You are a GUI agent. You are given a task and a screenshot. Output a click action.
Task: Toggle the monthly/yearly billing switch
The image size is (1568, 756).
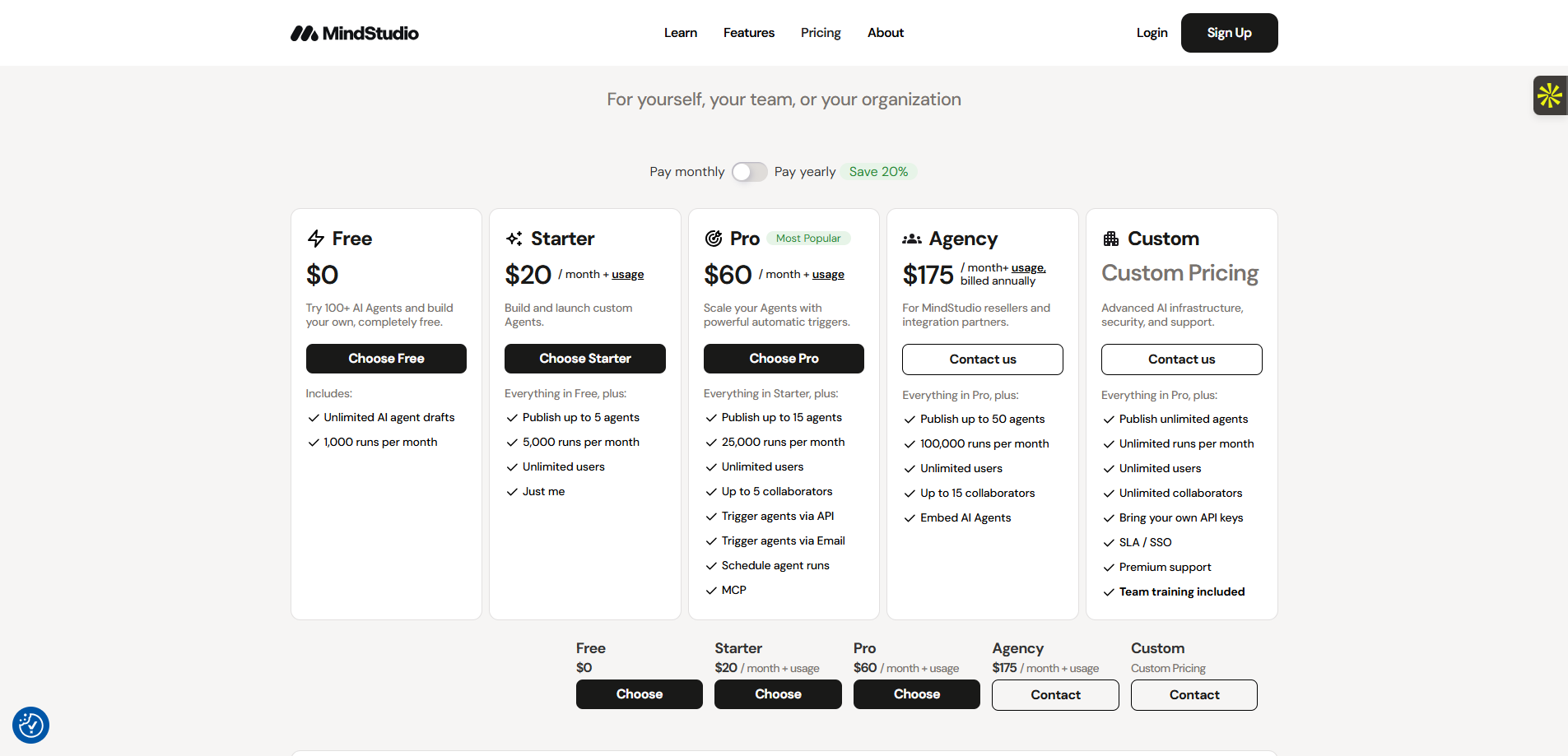749,172
